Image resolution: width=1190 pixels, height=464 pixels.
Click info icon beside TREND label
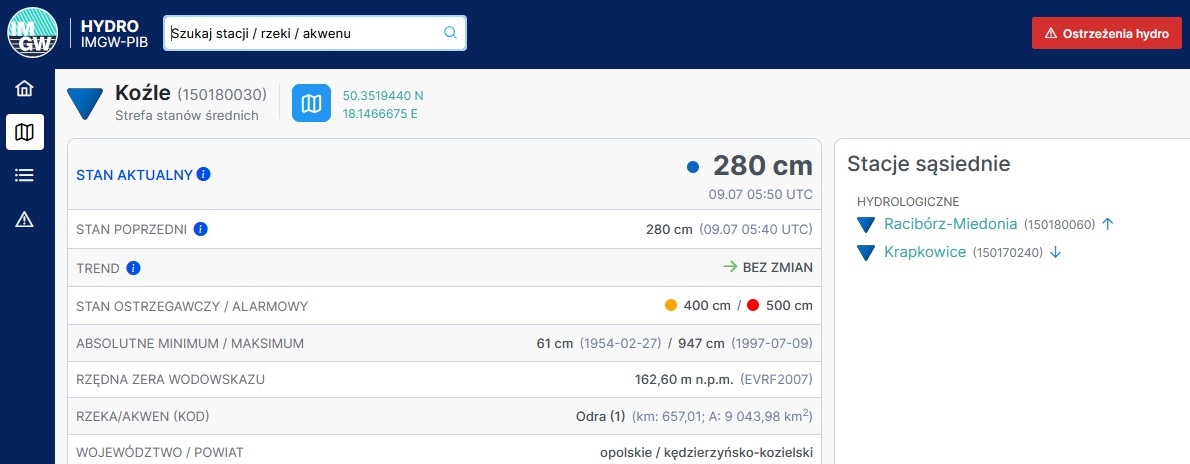[134, 268]
